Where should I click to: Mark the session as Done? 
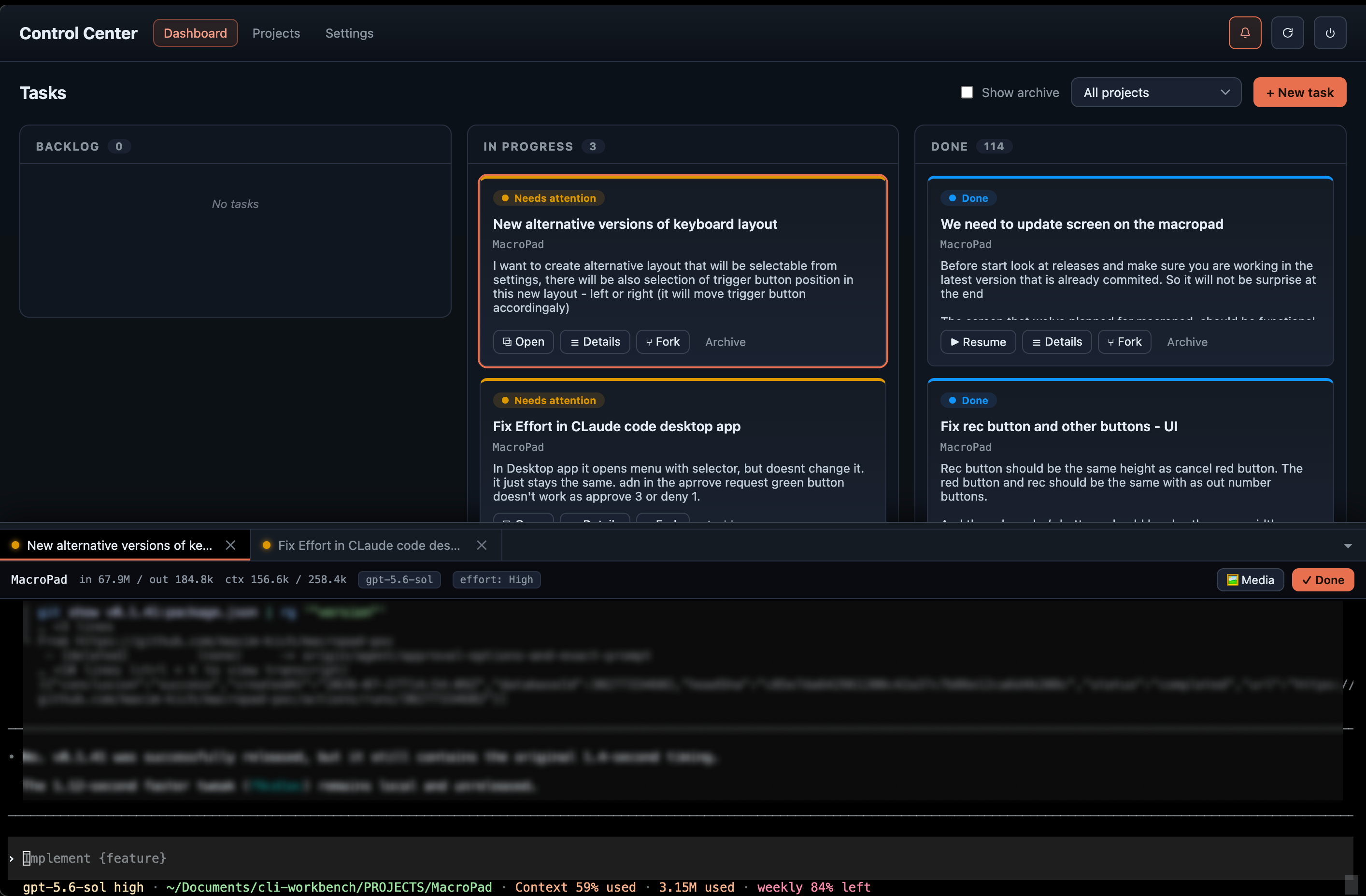[x=1323, y=580]
